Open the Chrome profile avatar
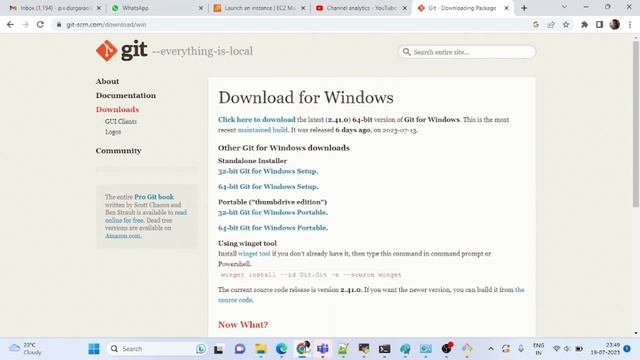Screen dimensions: 640x360 point(615,24)
